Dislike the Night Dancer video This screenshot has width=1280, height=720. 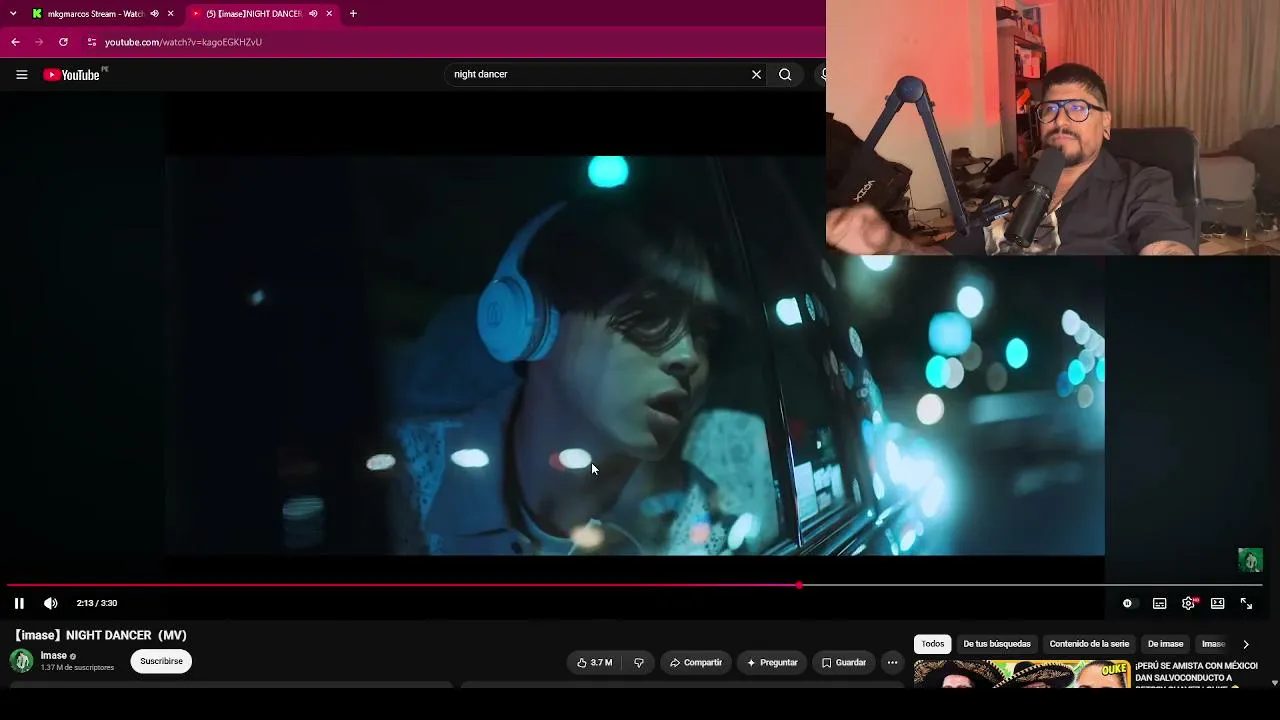pyautogui.click(x=639, y=662)
